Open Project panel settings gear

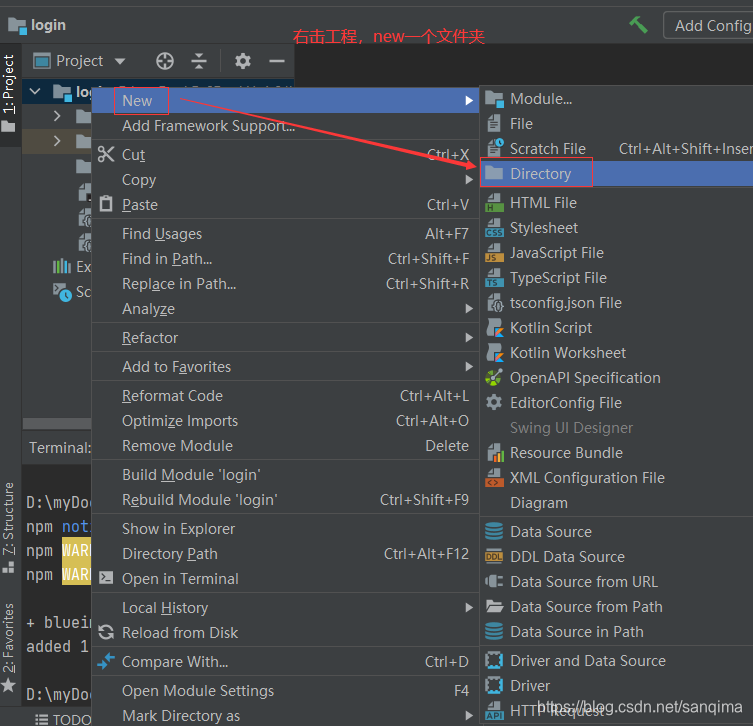click(243, 61)
